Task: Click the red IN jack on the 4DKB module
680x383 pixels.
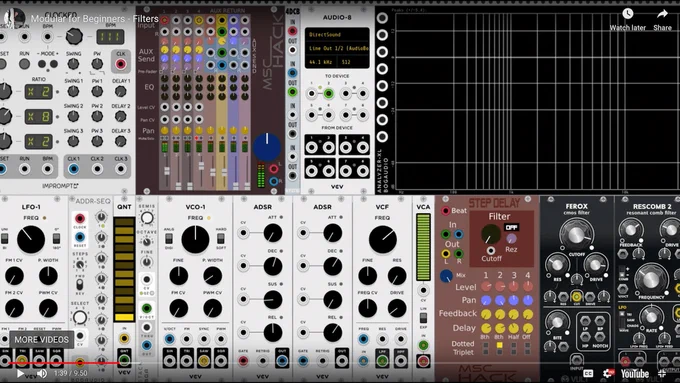Action: point(293,31)
